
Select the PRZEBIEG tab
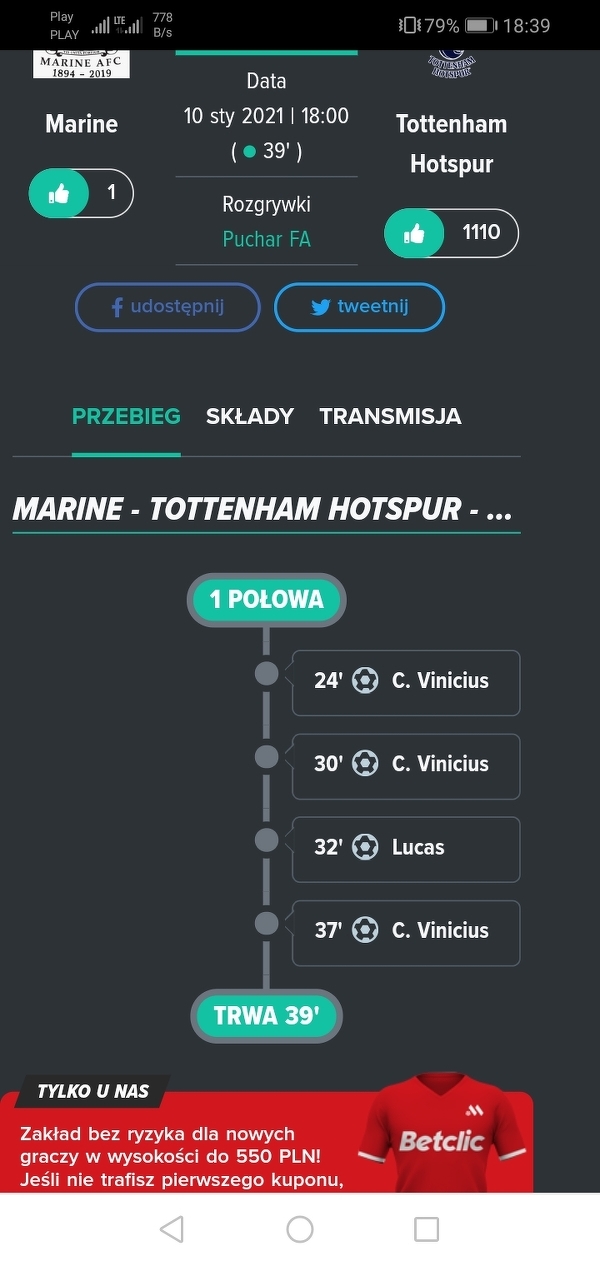click(126, 416)
